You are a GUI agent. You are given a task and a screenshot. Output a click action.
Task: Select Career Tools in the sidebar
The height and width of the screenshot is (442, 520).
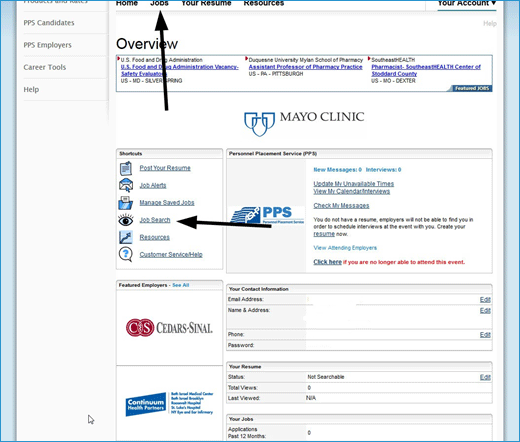coord(45,67)
